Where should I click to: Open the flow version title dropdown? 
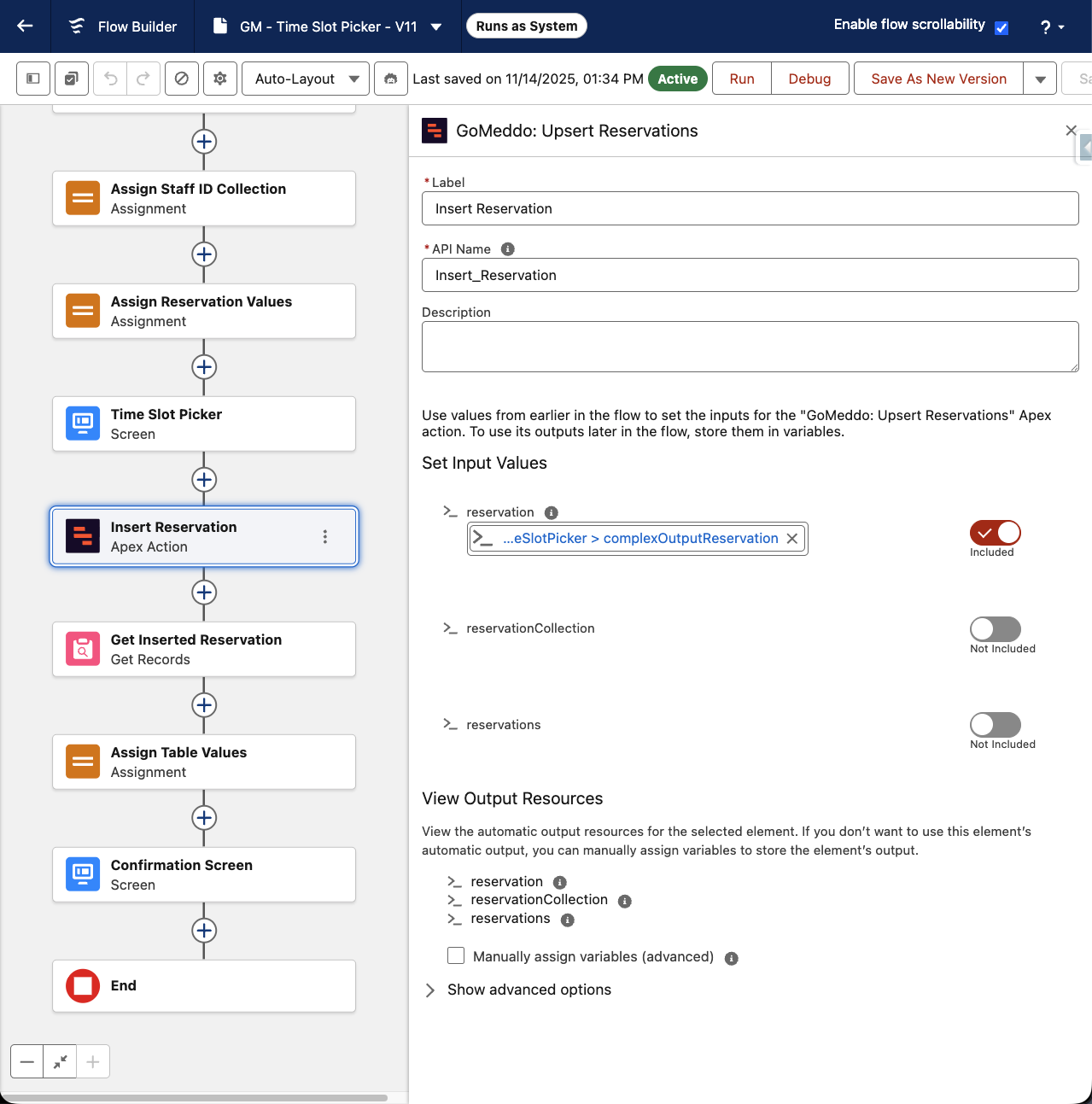436,26
